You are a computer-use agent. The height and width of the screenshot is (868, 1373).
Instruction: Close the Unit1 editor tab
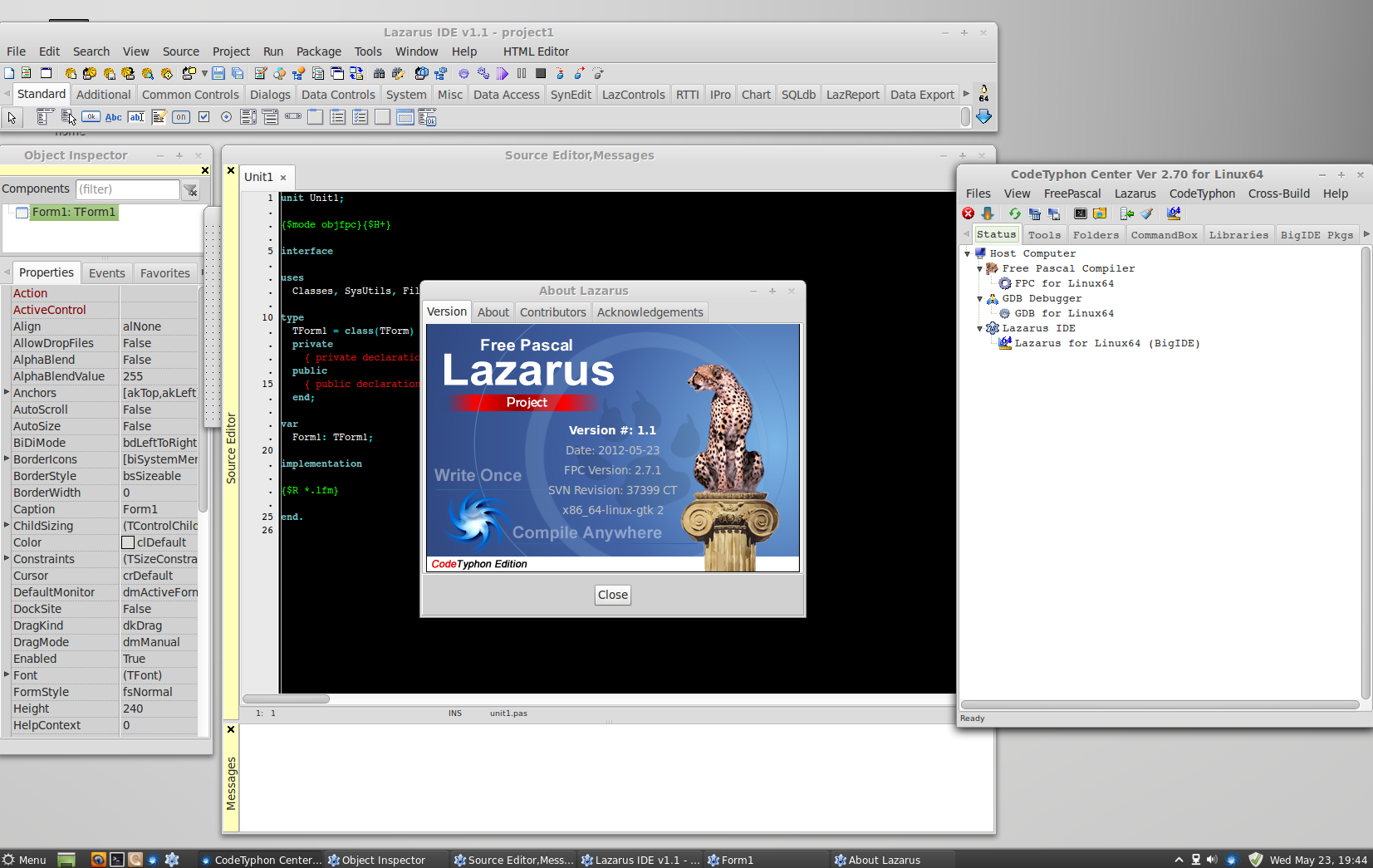pyautogui.click(x=283, y=178)
